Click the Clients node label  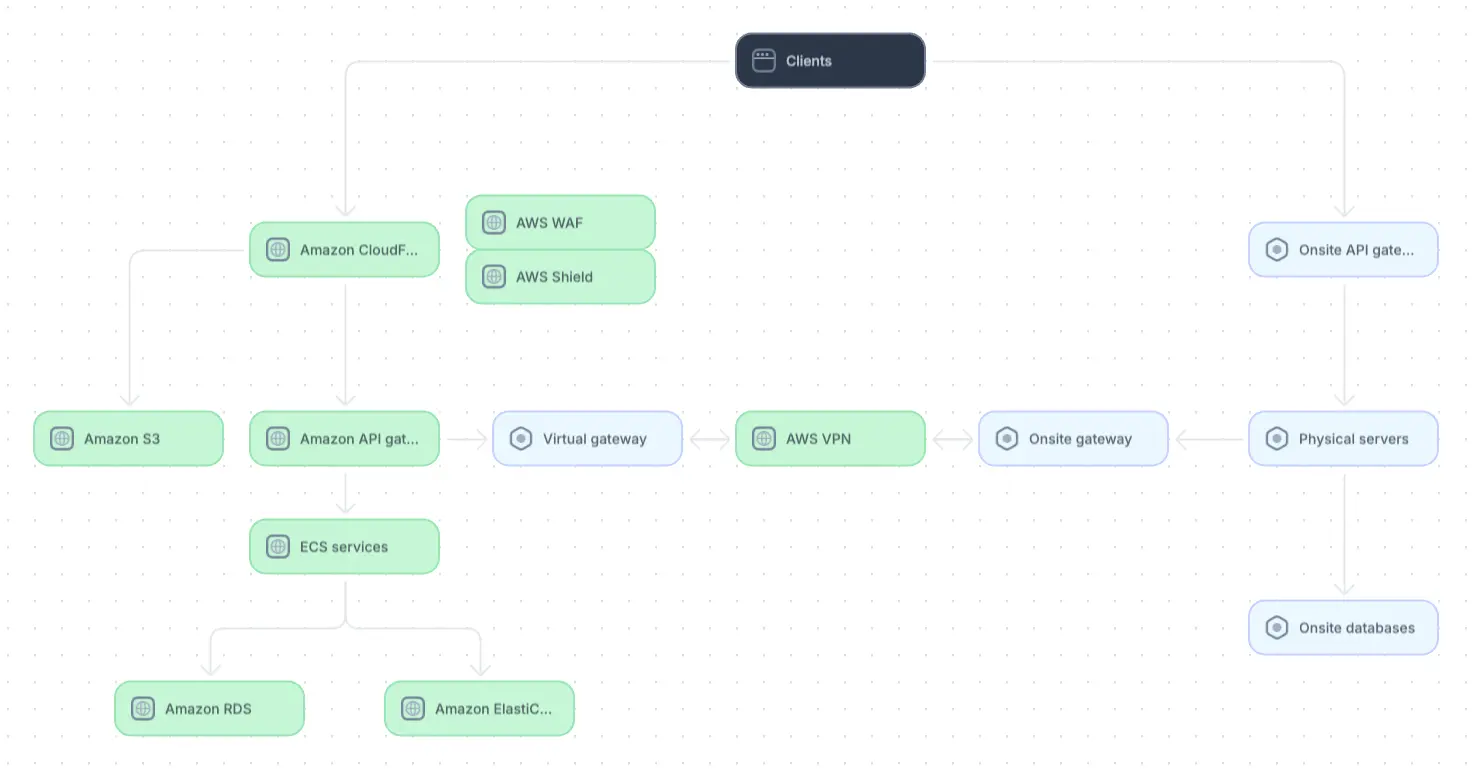tap(809, 61)
